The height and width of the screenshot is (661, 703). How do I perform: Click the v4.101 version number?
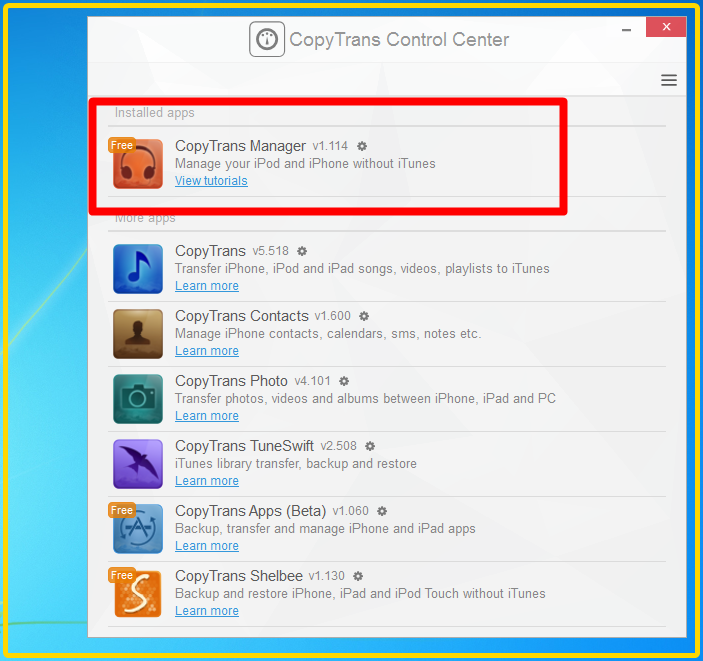coord(312,381)
